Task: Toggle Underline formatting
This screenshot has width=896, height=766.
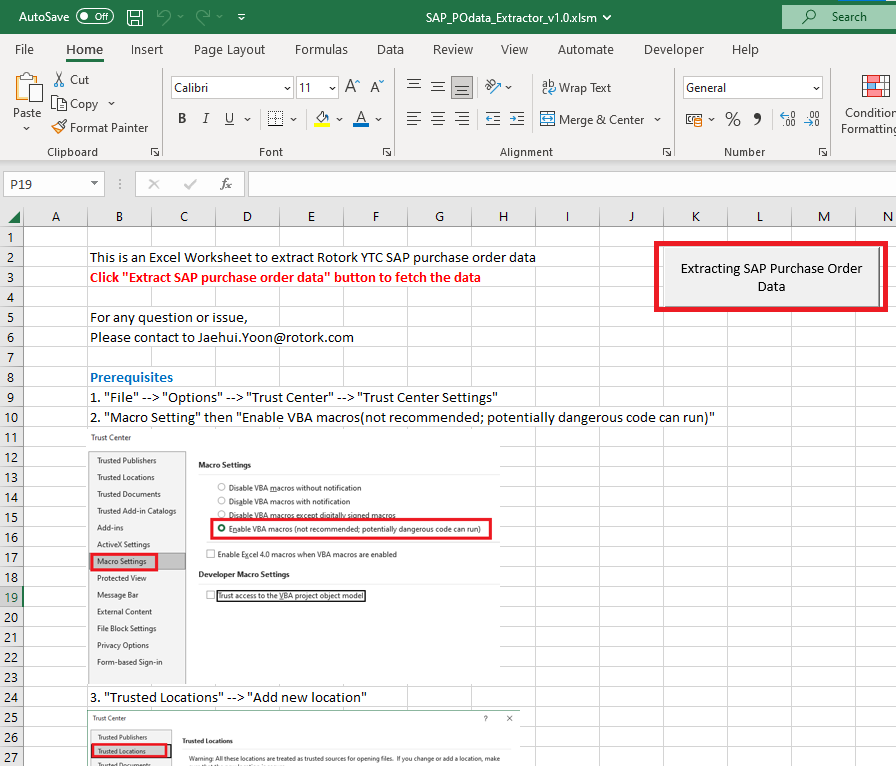Action: (x=229, y=119)
